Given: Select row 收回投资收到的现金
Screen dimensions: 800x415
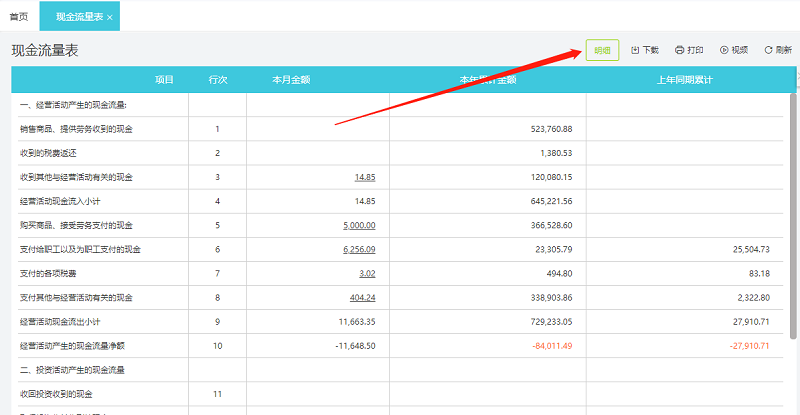Looking at the screenshot, I should (x=401, y=394).
